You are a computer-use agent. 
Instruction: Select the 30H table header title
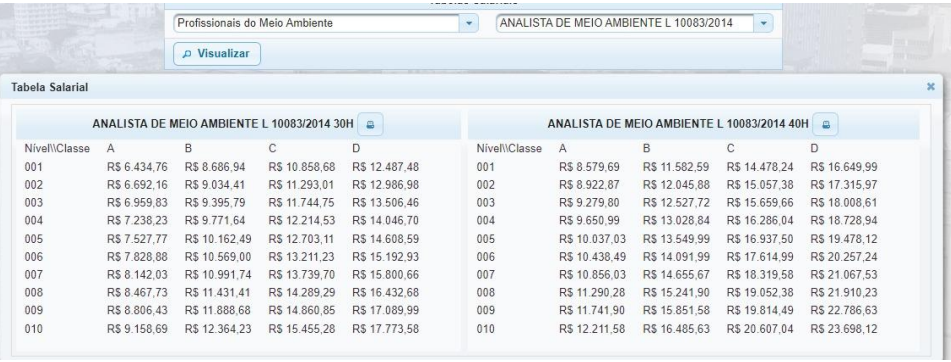(223, 124)
